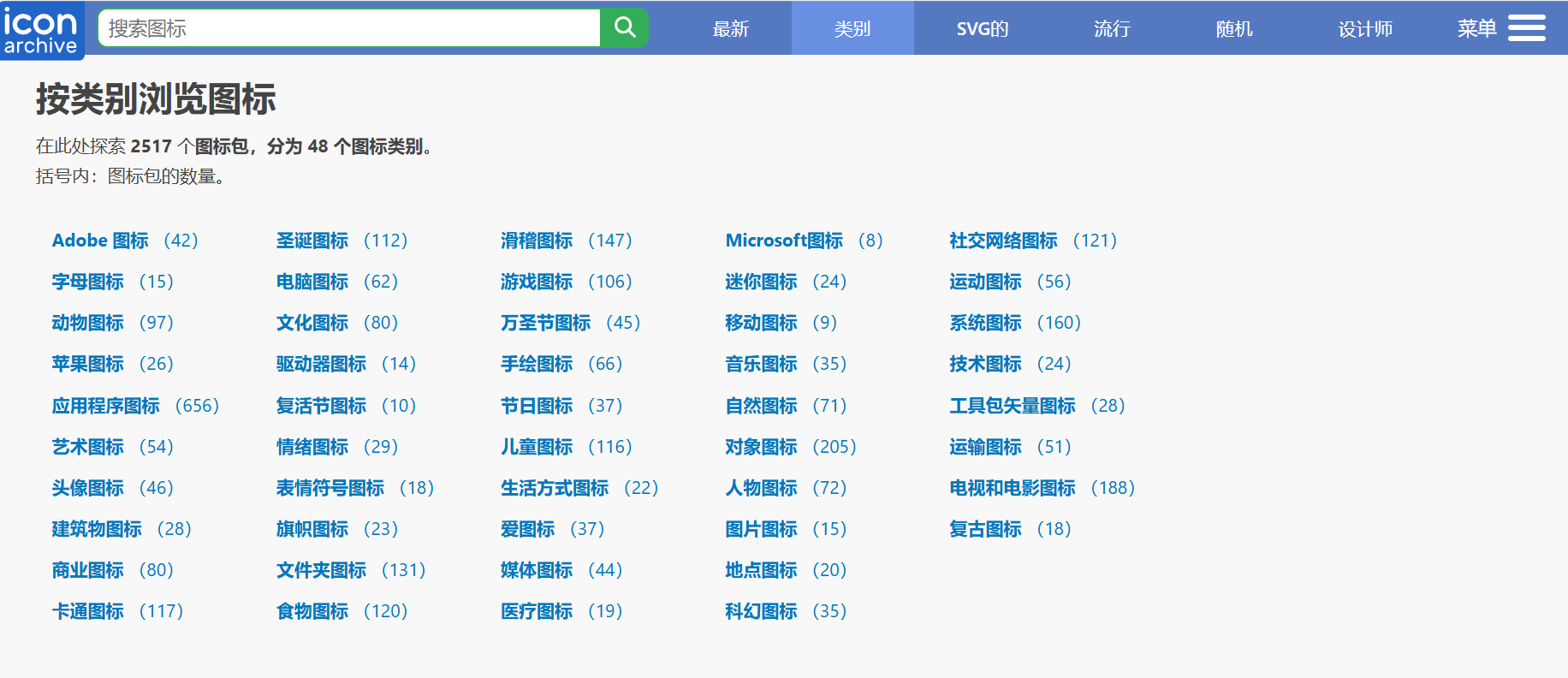Browse the 动物图标 category
Screen dimensions: 1568x678
(x=88, y=323)
